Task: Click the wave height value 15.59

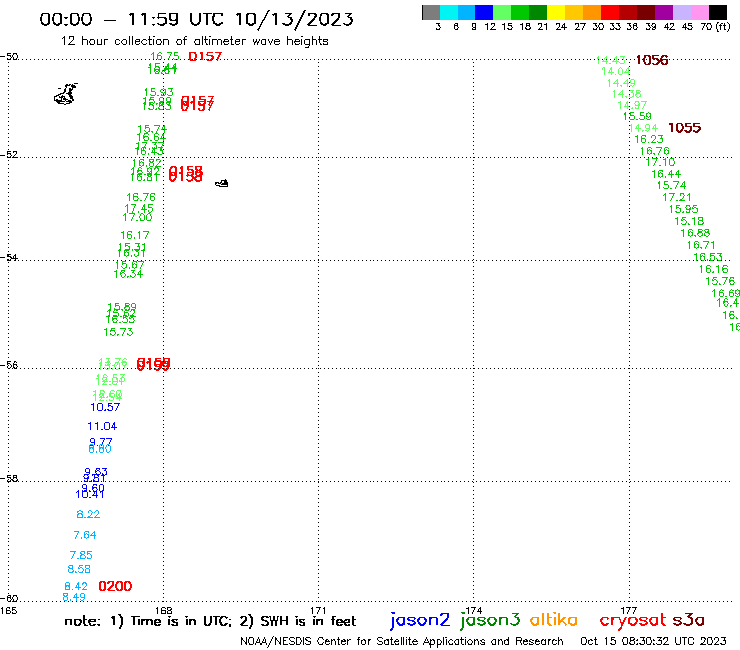Action: coord(637,116)
